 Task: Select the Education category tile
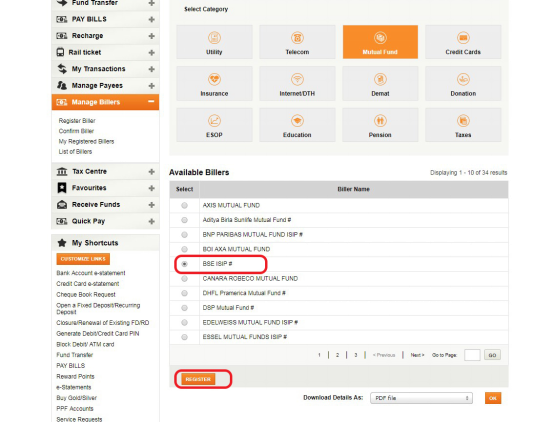click(x=297, y=125)
